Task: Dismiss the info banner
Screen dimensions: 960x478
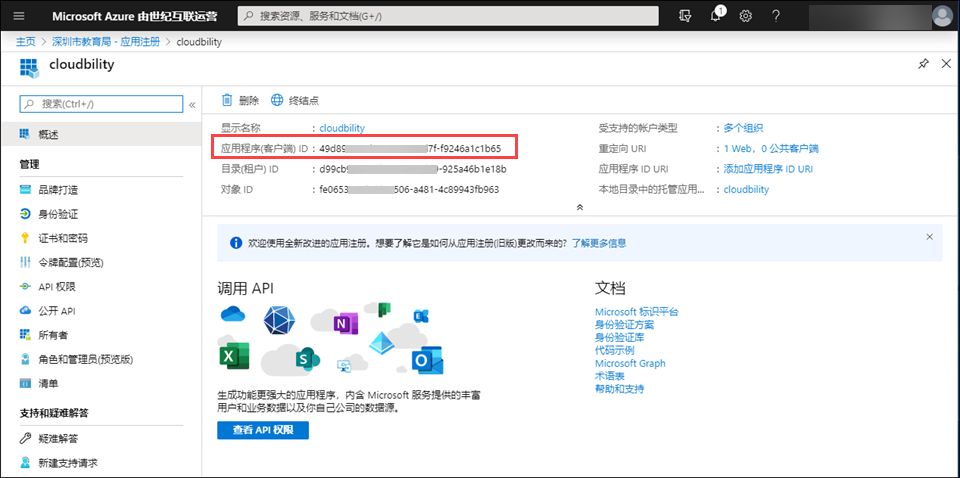Action: pyautogui.click(x=929, y=237)
